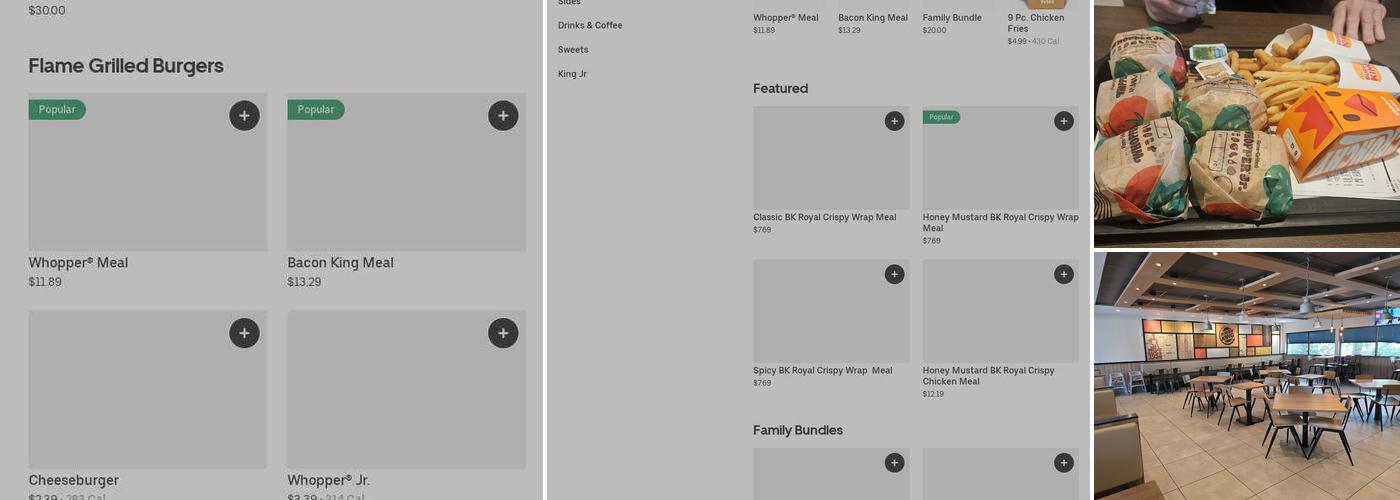Open large Bacon King Meal image
This screenshot has width=1400, height=500.
click(407, 172)
